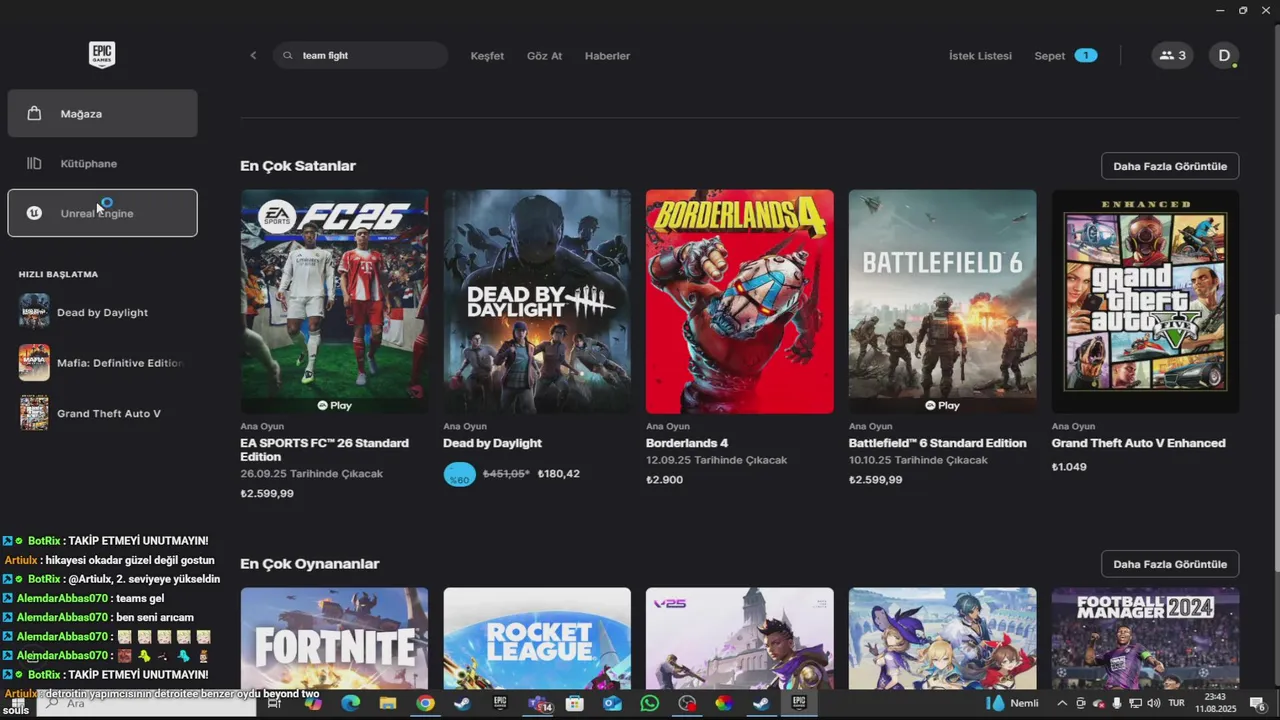Image resolution: width=1280 pixels, height=720 pixels.
Task: Click the Mağaza shopping bag icon
Action: (34, 113)
